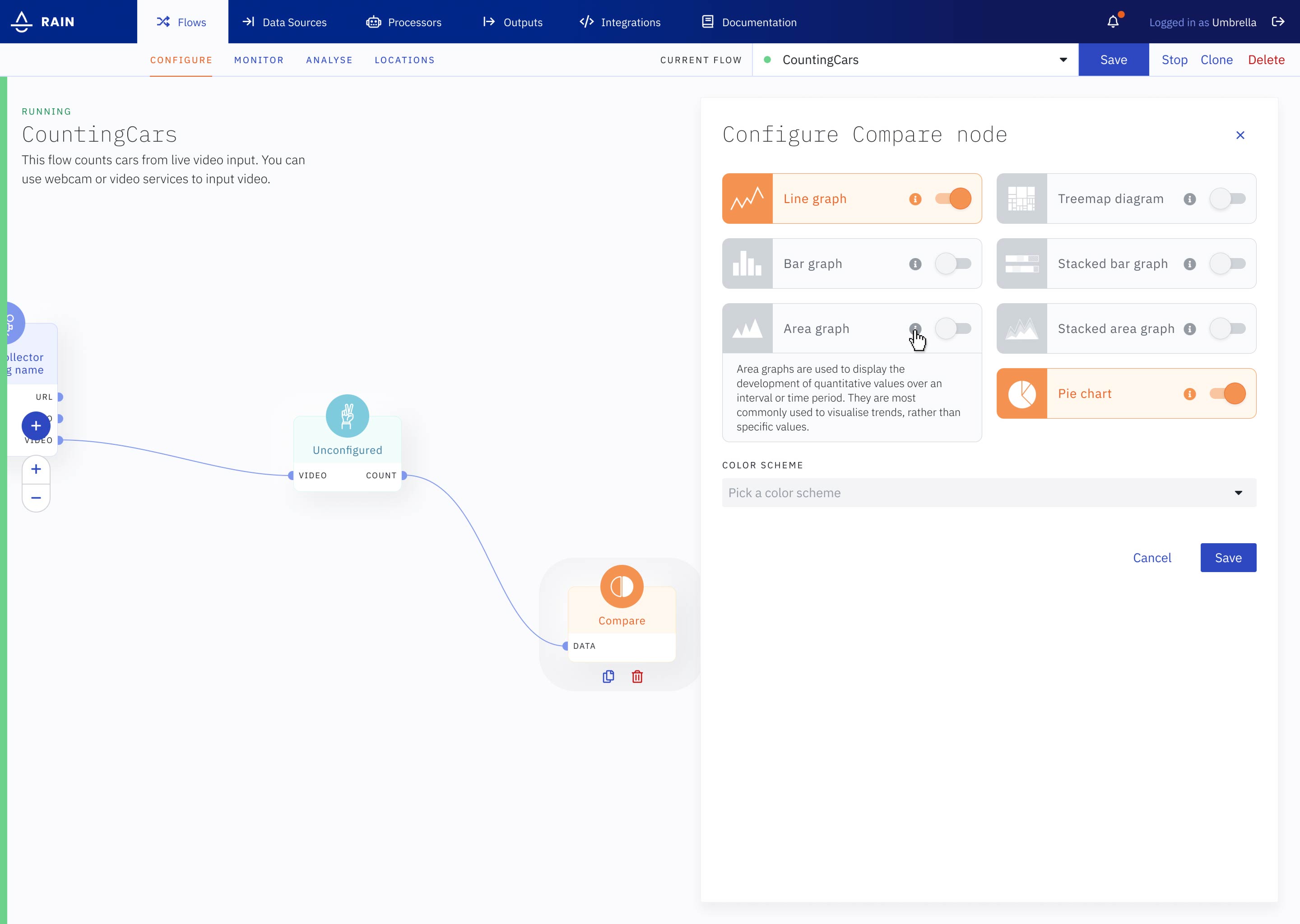Image resolution: width=1300 pixels, height=924 pixels.
Task: Click the Area graph chart icon
Action: click(x=747, y=328)
